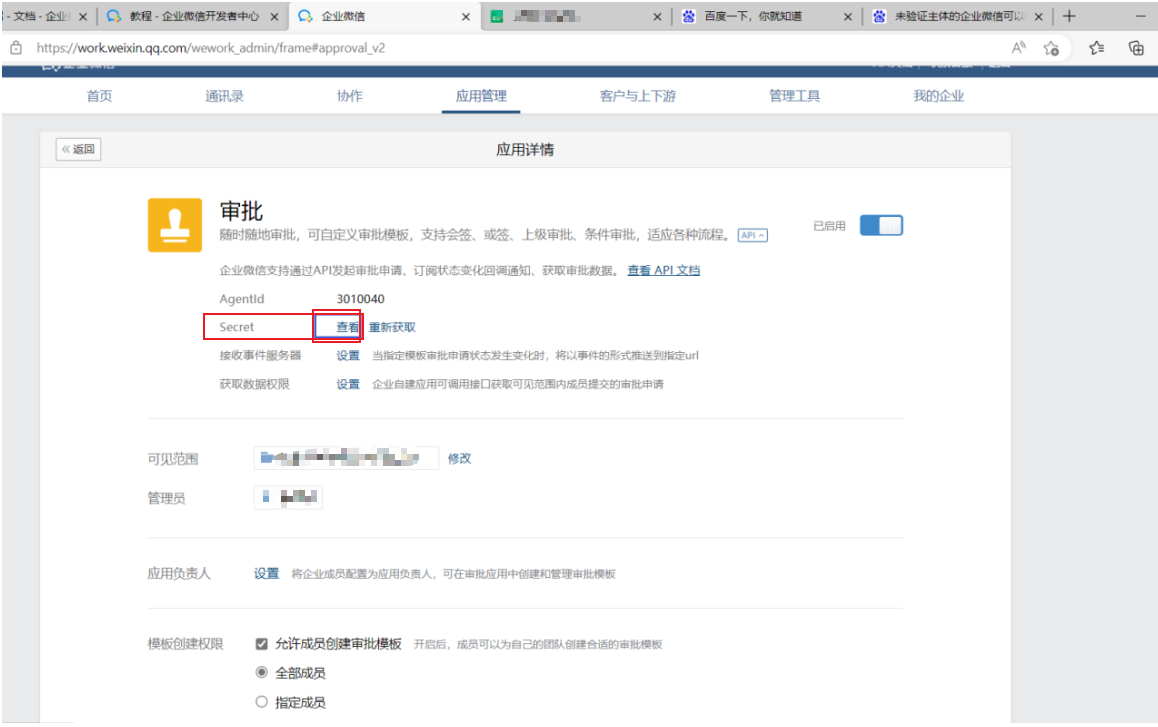Click the yellow 审批 stamp app icon
Screen dimensions: 1158x727
click(175, 225)
